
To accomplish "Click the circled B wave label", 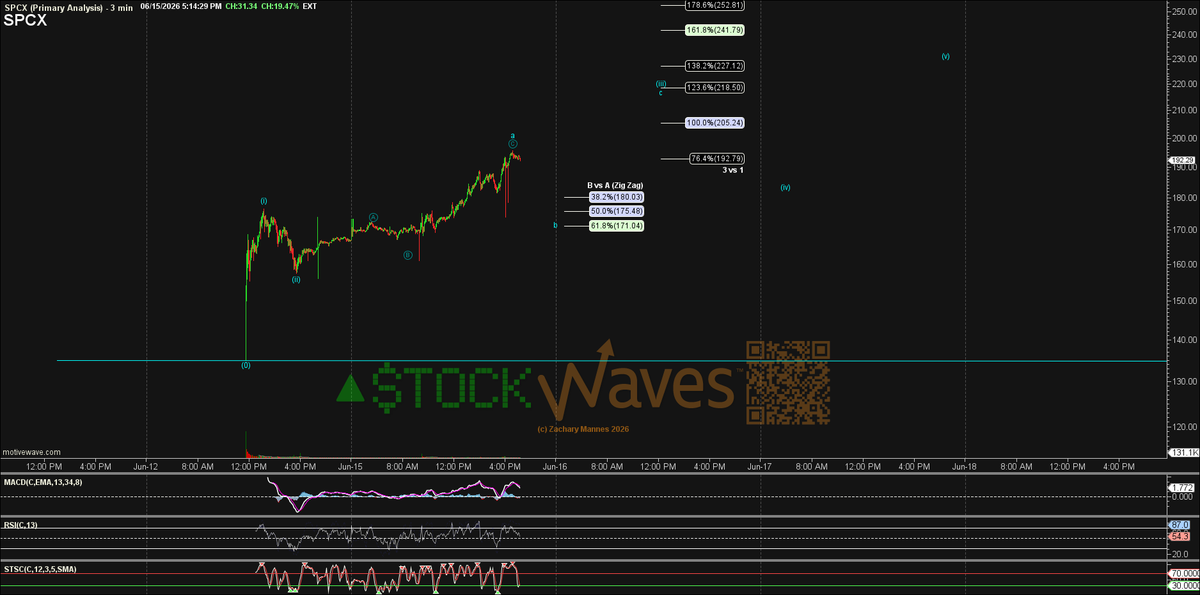I will (408, 255).
